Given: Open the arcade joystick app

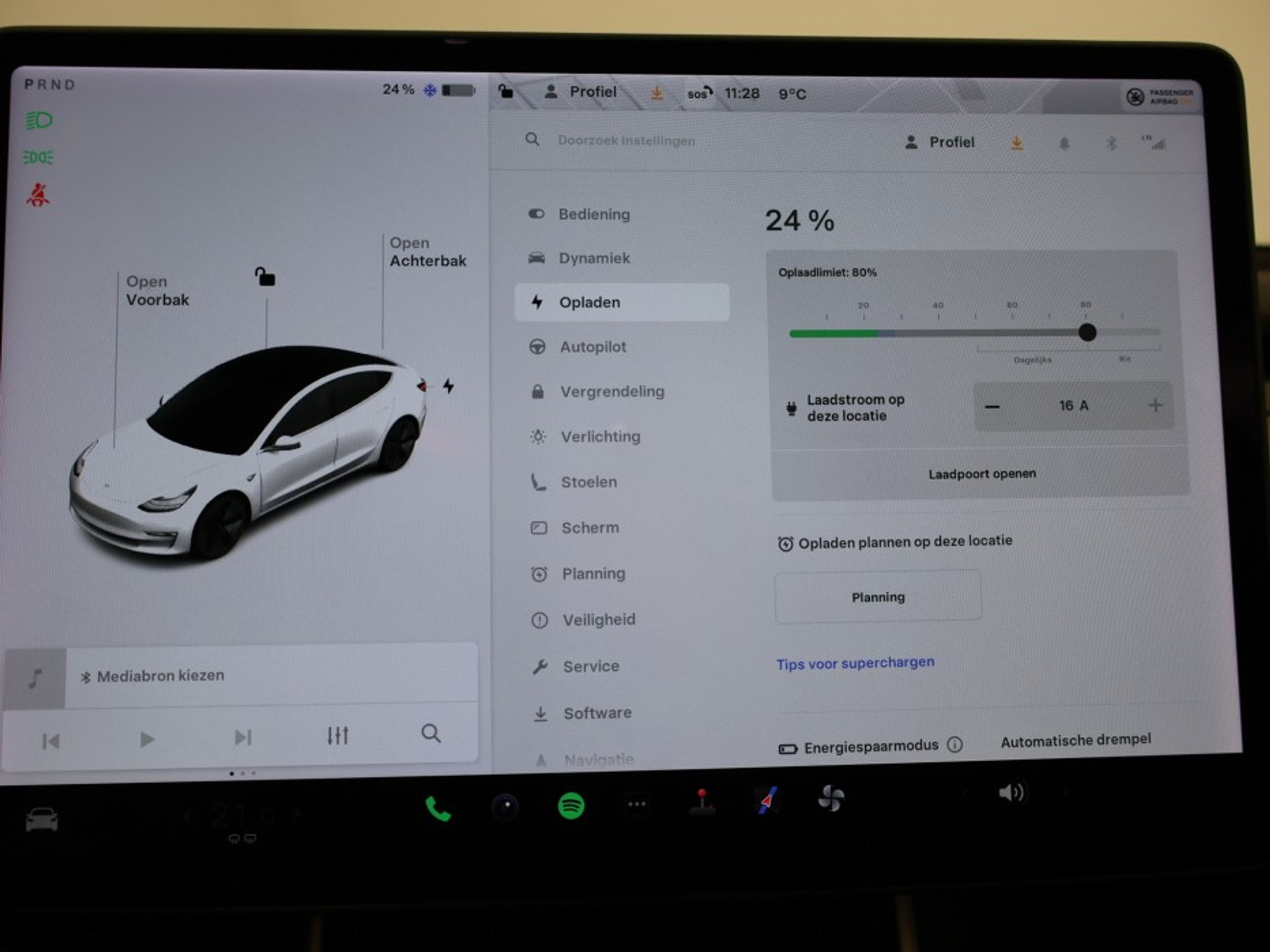Looking at the screenshot, I should 702,802.
